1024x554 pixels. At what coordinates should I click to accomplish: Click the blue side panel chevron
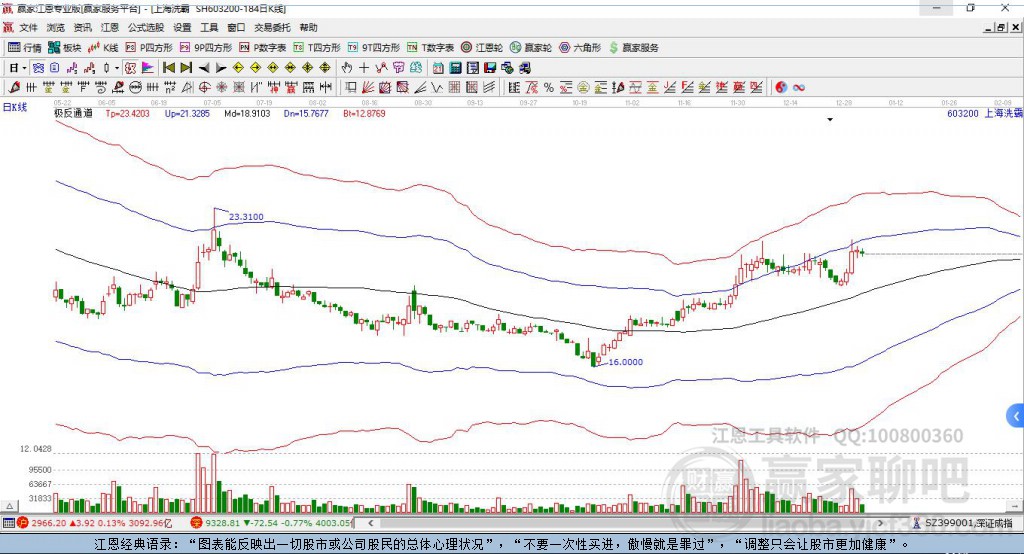point(1015,416)
